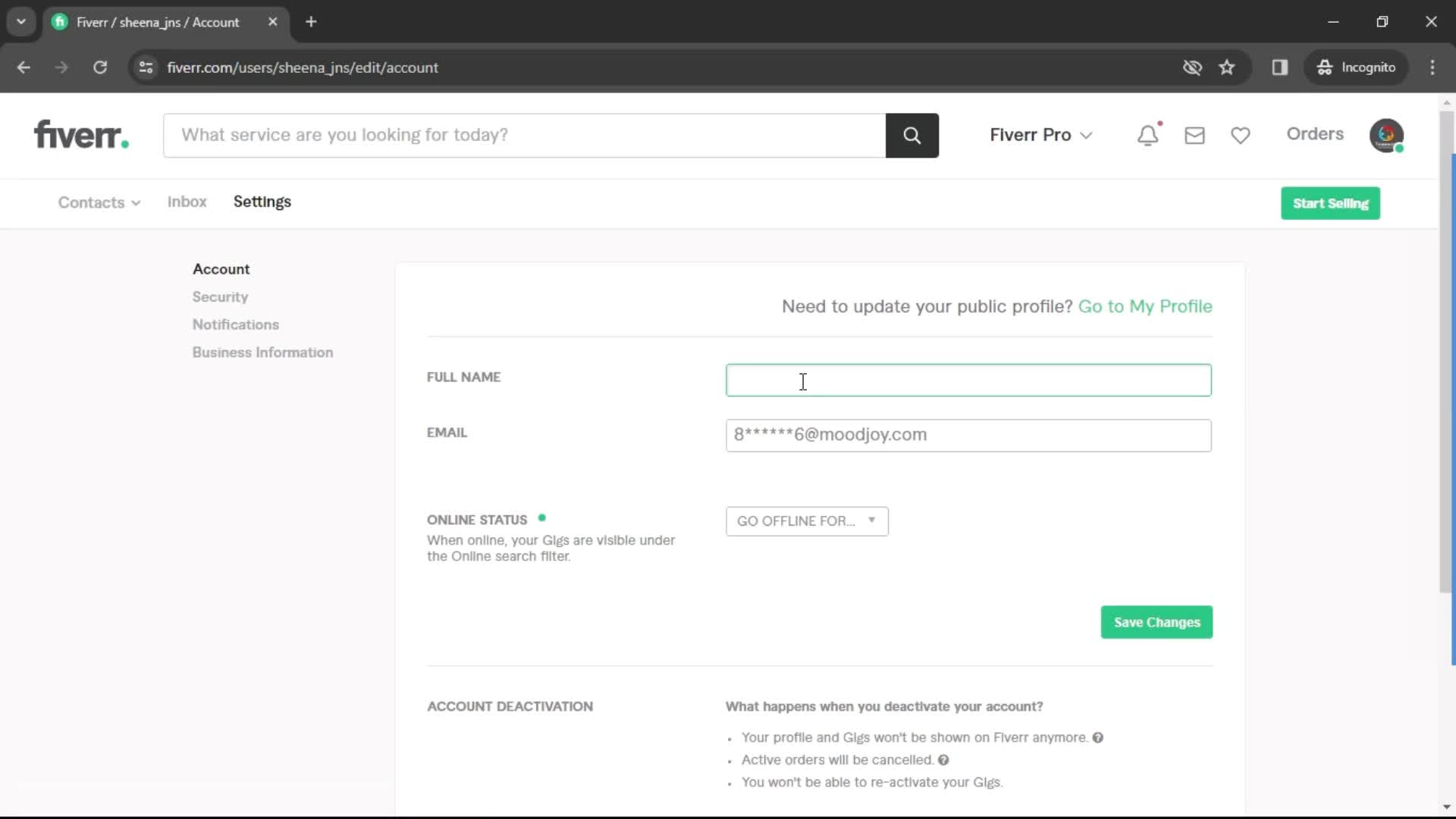This screenshot has height=819, width=1456.
Task: Open the Security settings section
Action: click(220, 297)
